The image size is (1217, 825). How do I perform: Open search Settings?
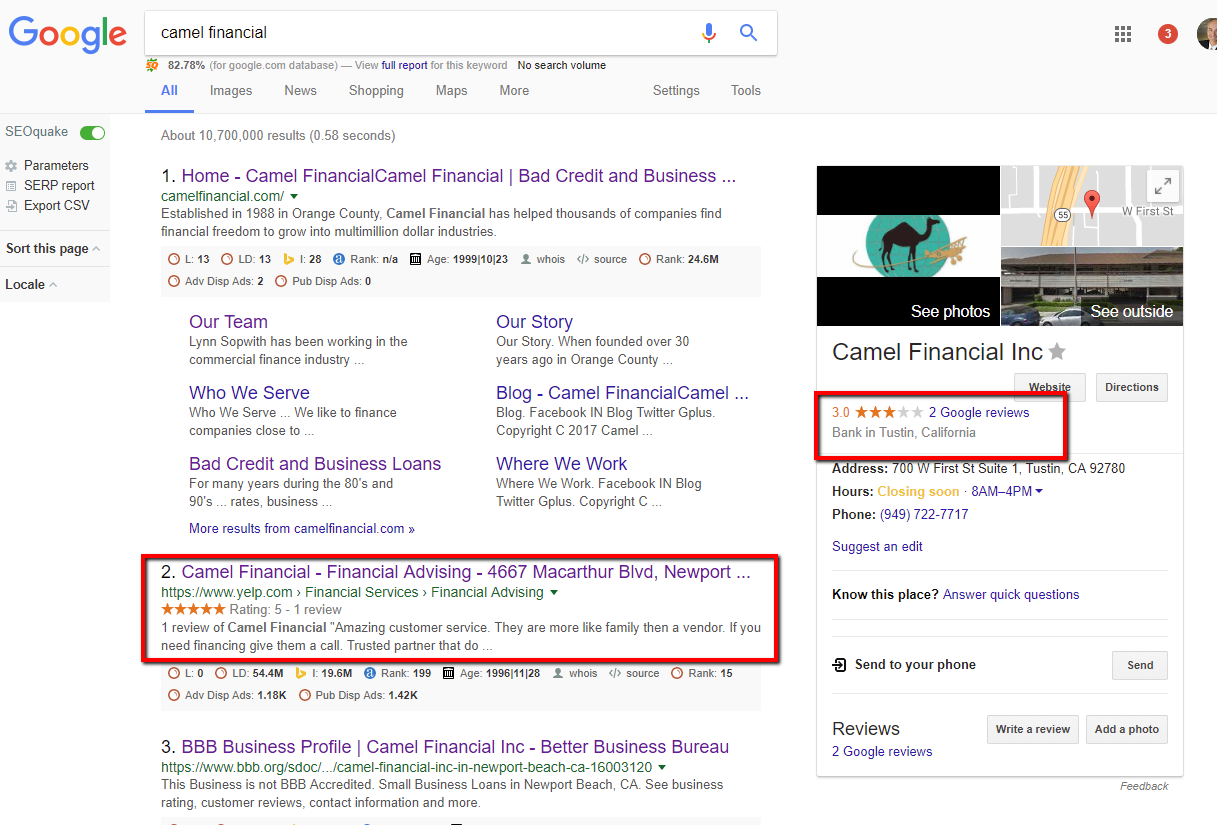click(676, 90)
